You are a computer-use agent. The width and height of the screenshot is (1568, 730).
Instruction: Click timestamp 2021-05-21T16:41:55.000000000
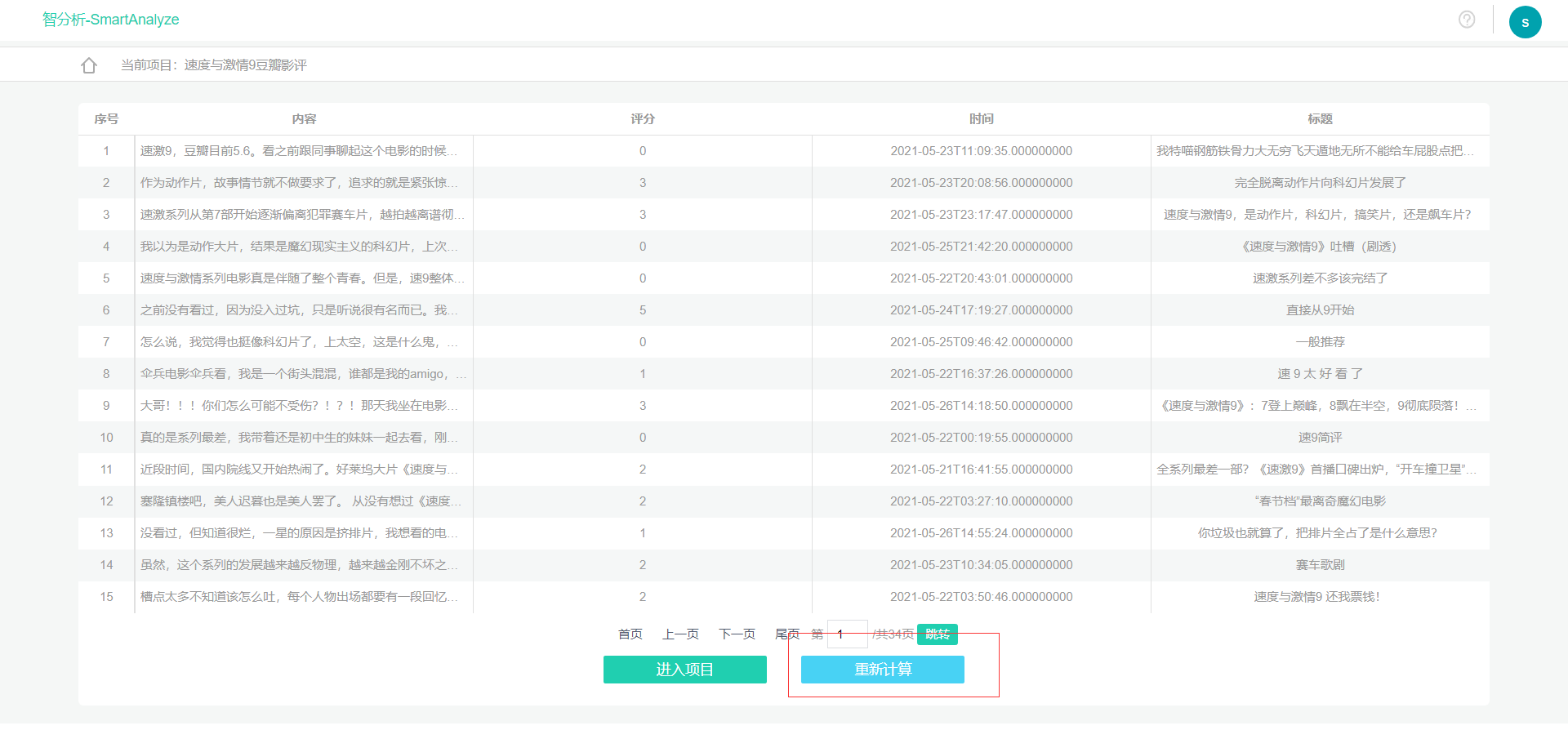coord(982,470)
